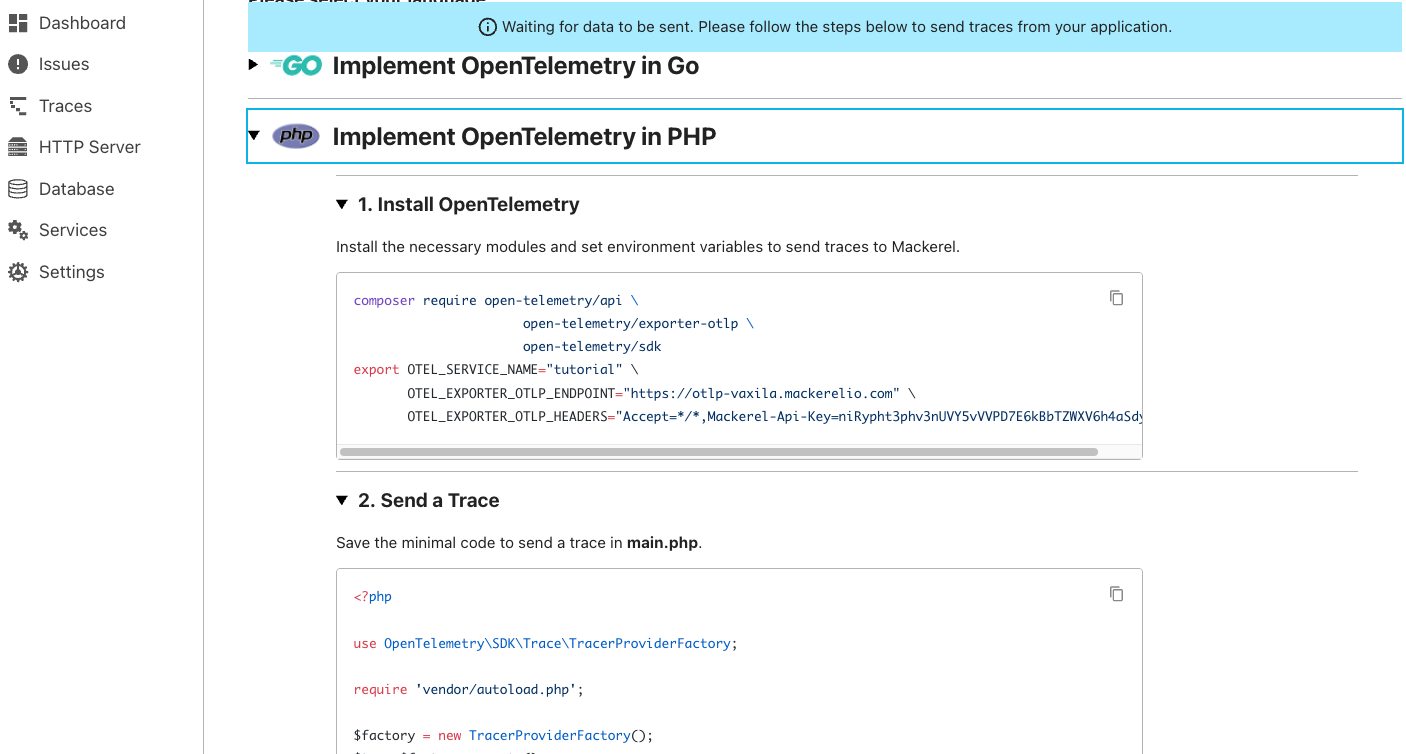The height and width of the screenshot is (754, 1406).
Task: Click the $factory = new TracerProviderFactory line
Action: click(x=503, y=735)
